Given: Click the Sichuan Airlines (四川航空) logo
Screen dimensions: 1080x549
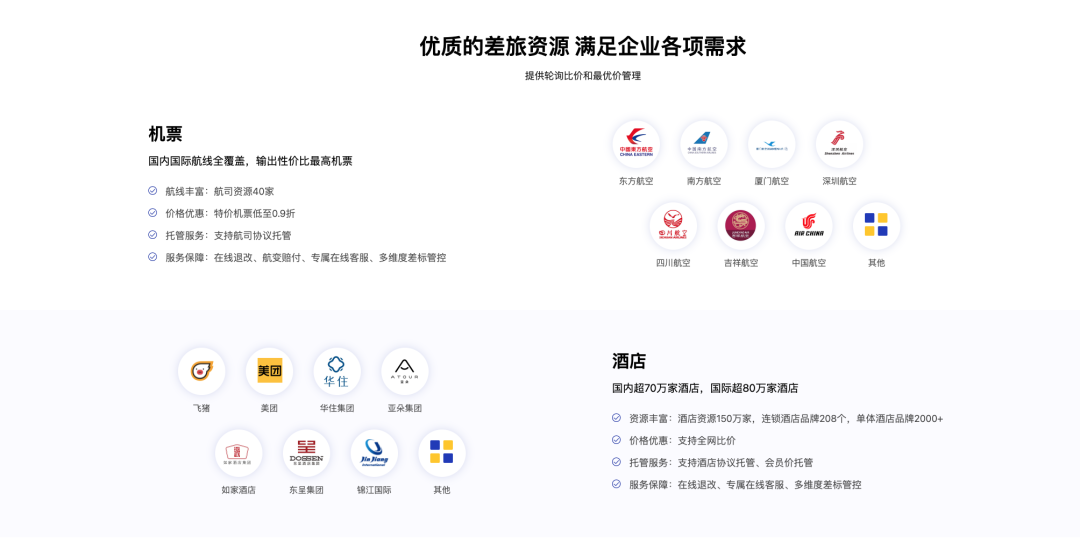Looking at the screenshot, I should pyautogui.click(x=673, y=226).
